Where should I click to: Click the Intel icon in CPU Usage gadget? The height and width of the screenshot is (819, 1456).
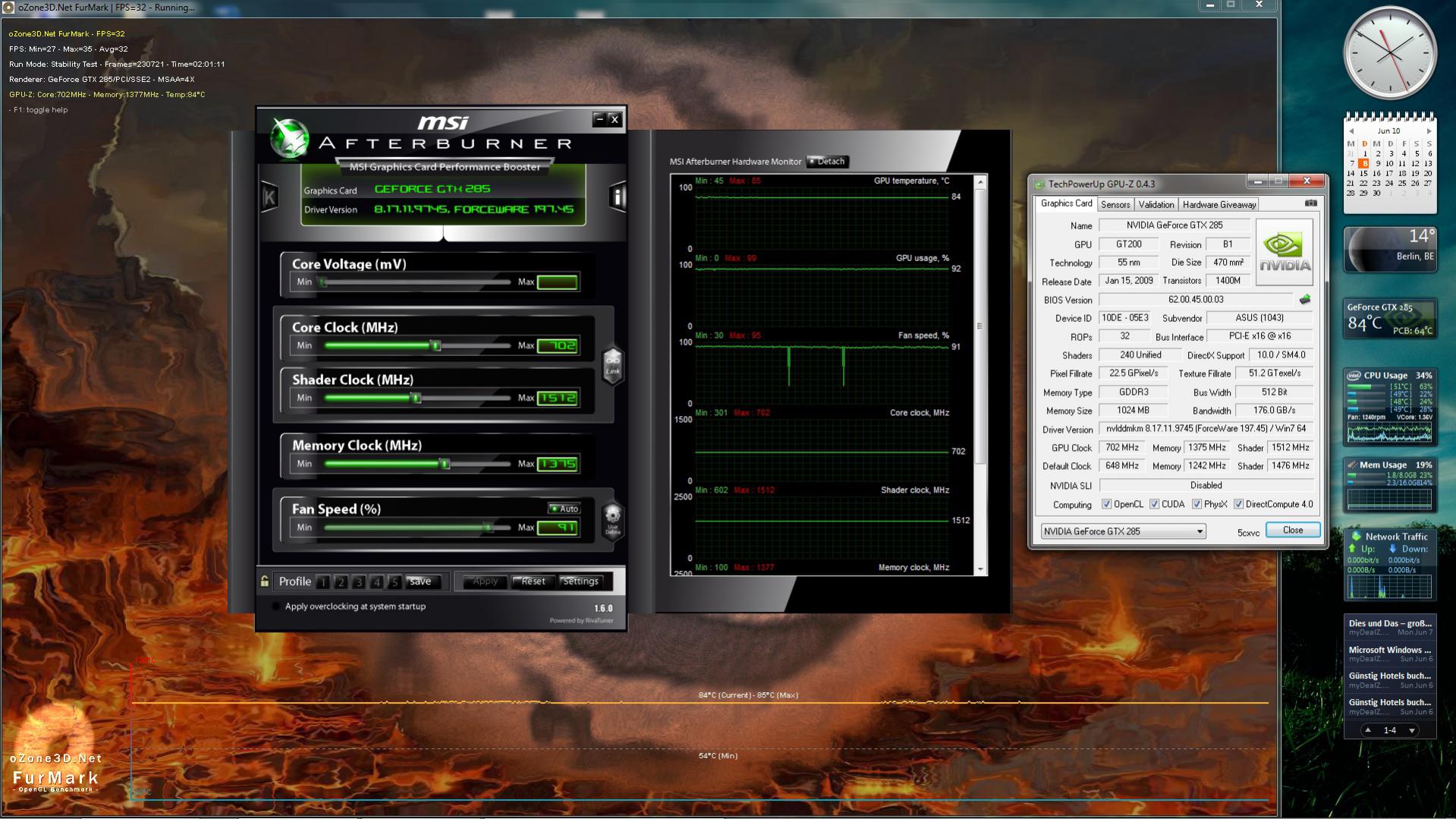pos(1354,375)
